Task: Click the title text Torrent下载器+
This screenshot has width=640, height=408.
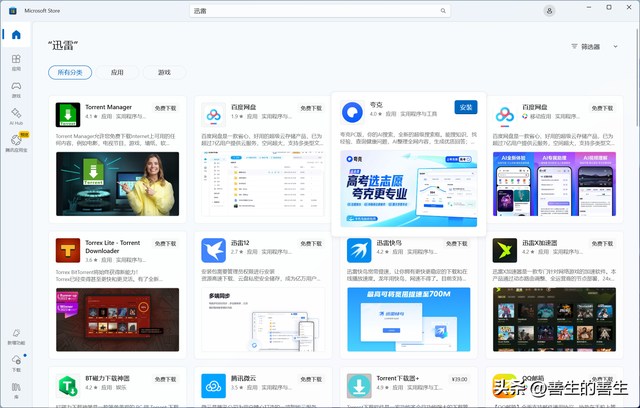Action: [398, 378]
